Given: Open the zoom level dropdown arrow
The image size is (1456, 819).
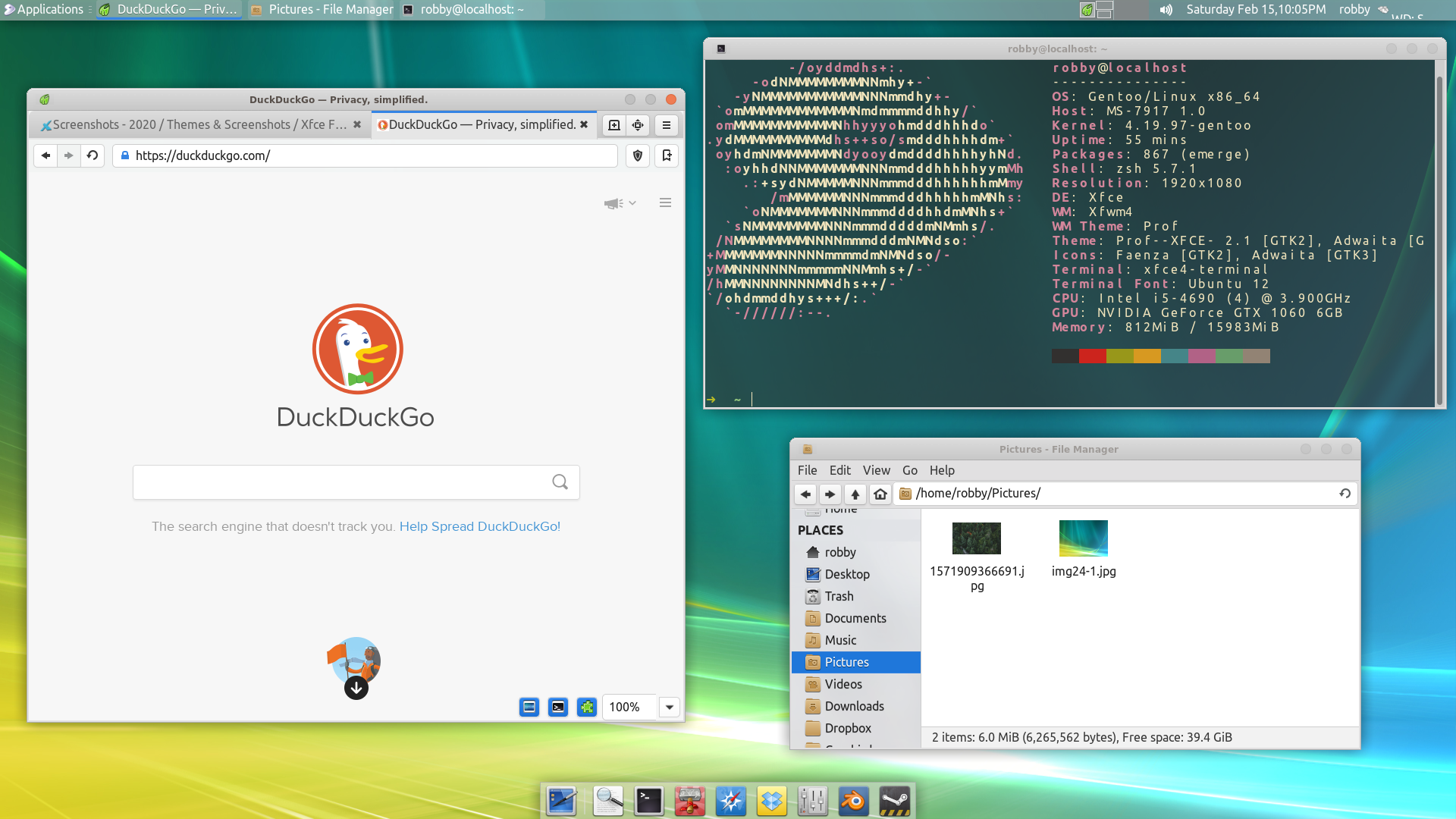Looking at the screenshot, I should (x=670, y=707).
